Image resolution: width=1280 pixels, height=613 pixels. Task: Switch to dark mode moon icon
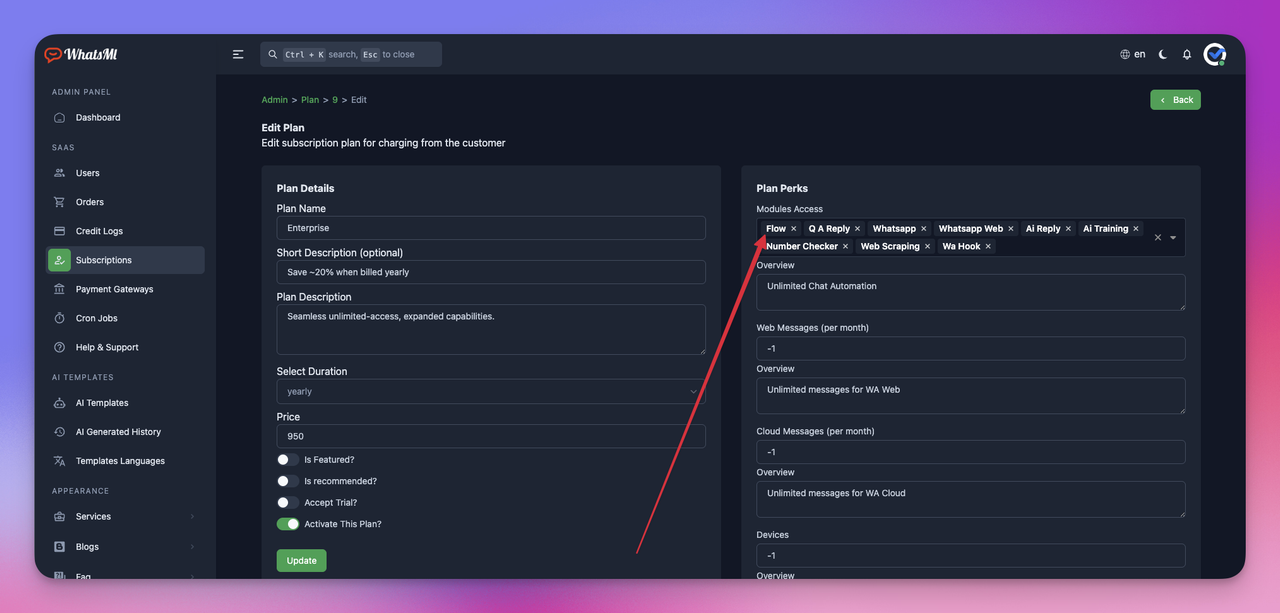pos(1163,54)
